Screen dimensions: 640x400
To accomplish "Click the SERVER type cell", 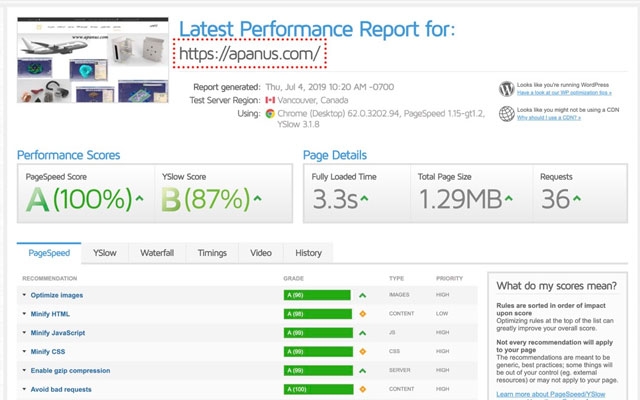I will (400, 370).
